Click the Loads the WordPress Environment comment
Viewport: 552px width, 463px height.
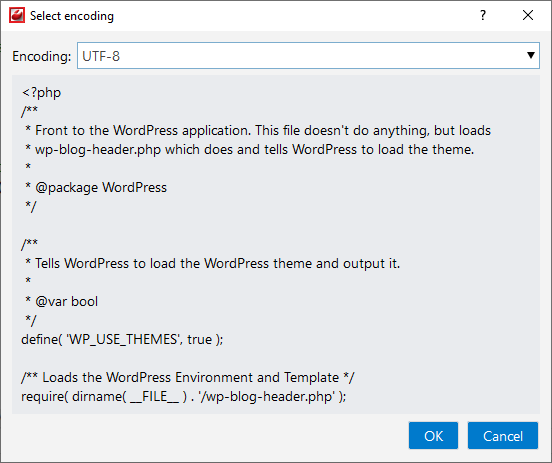click(188, 377)
